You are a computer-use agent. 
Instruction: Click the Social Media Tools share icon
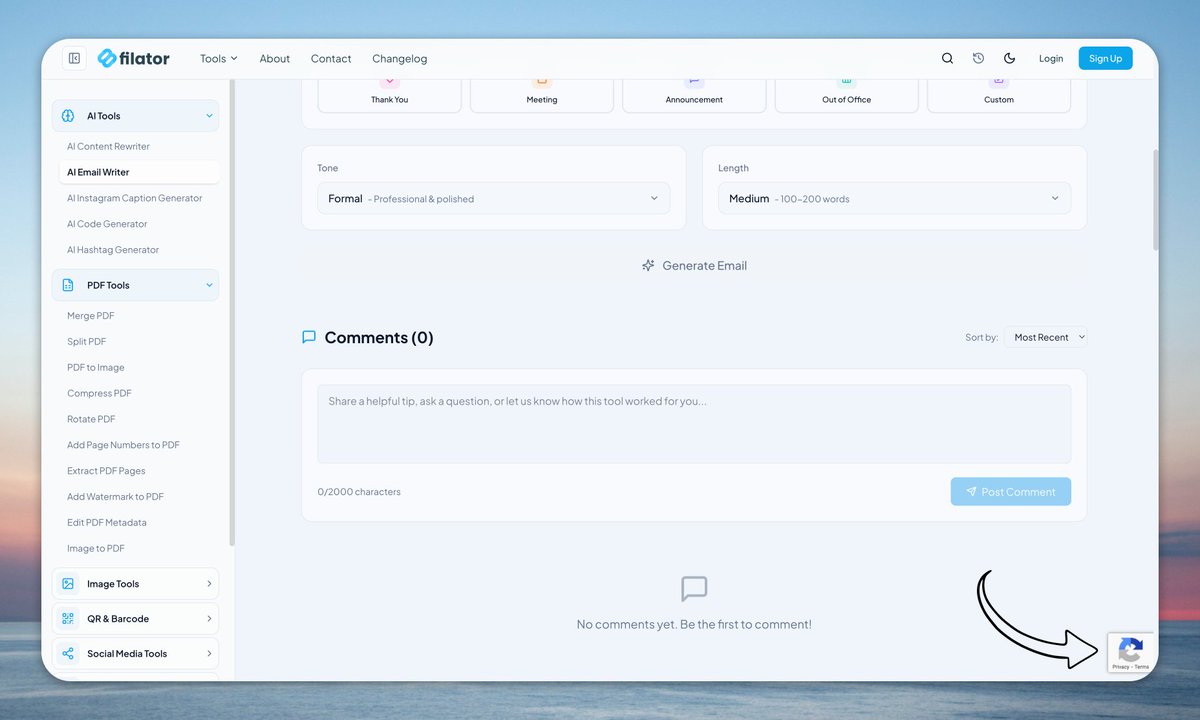[68, 654]
